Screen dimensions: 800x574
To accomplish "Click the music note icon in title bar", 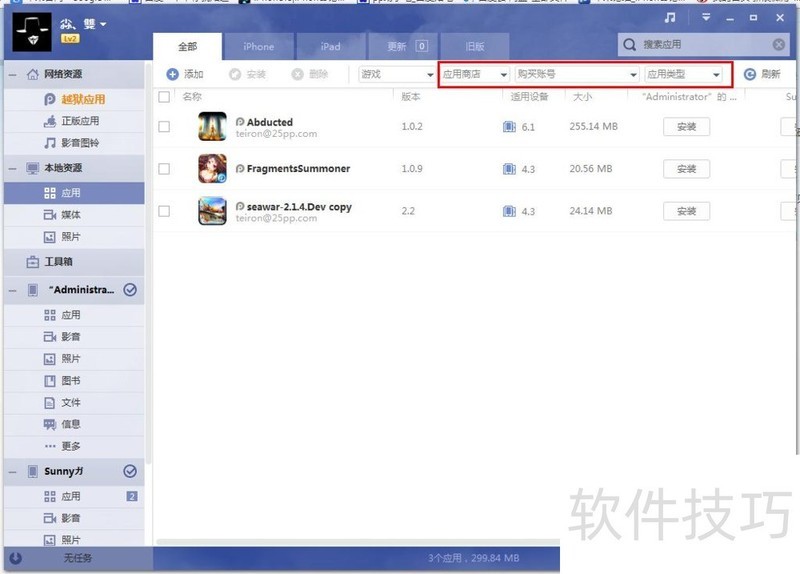I will point(670,17).
